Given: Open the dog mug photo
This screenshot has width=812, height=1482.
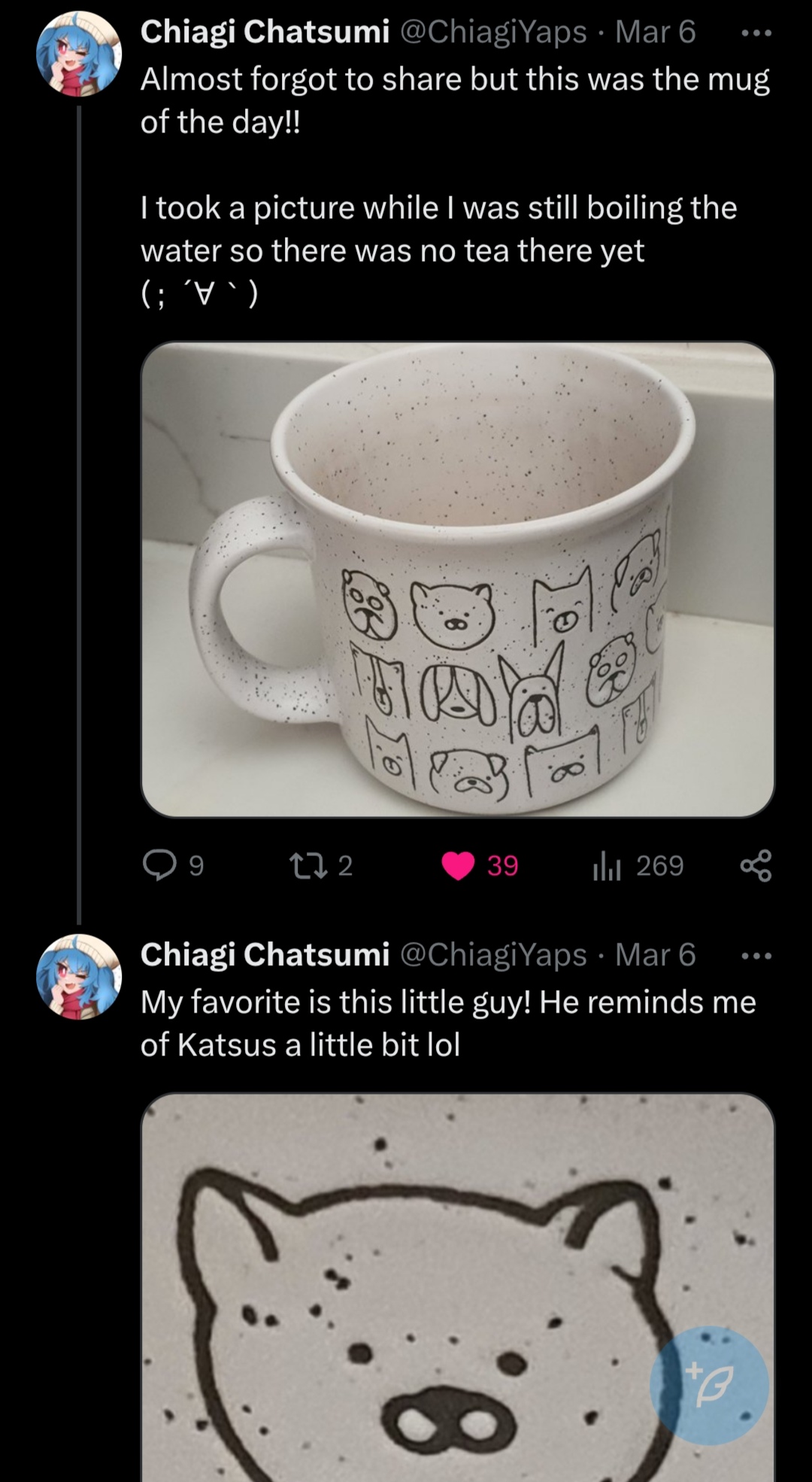Looking at the screenshot, I should click(x=457, y=579).
